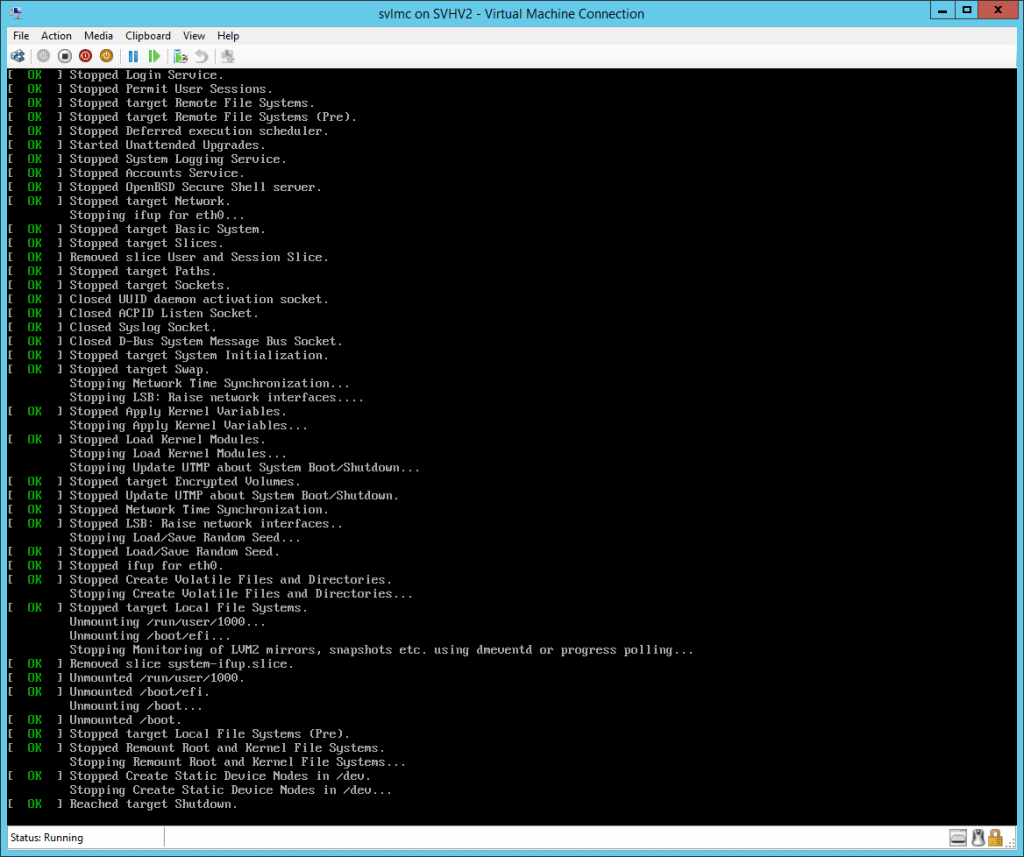Viewport: 1024px width, 857px height.
Task: Click 'Stopped Create Static Device Nodes in /dev.' line
Action: (x=220, y=776)
